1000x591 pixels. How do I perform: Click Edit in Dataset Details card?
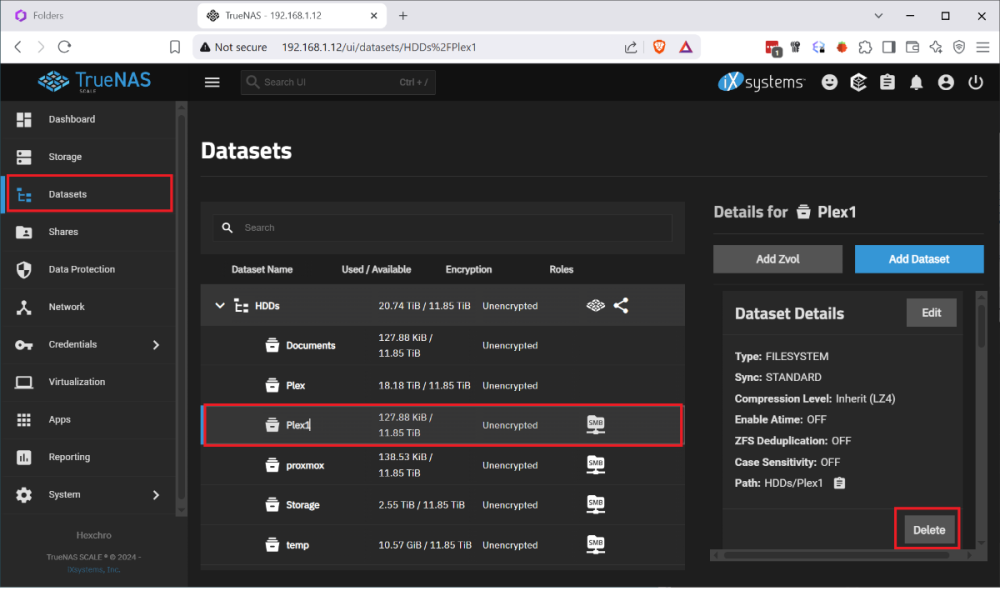tap(931, 313)
